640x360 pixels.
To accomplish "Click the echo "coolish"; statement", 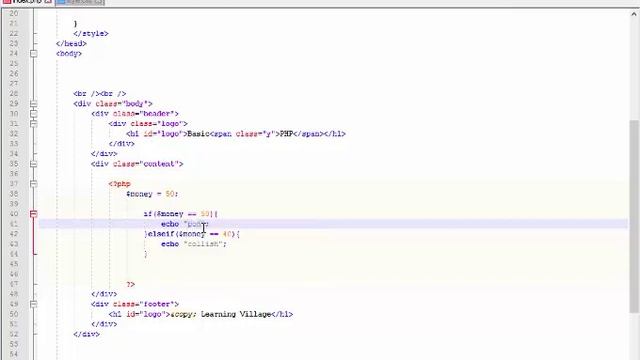I will pyautogui.click(x=193, y=244).
